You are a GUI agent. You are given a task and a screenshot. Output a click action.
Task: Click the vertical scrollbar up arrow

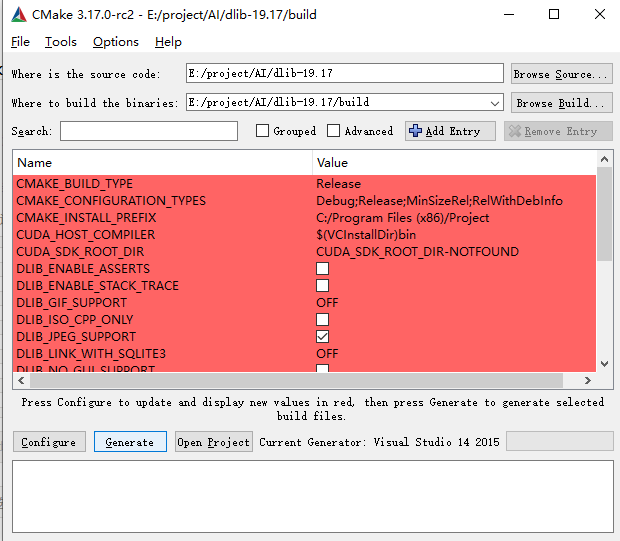click(x=604, y=159)
